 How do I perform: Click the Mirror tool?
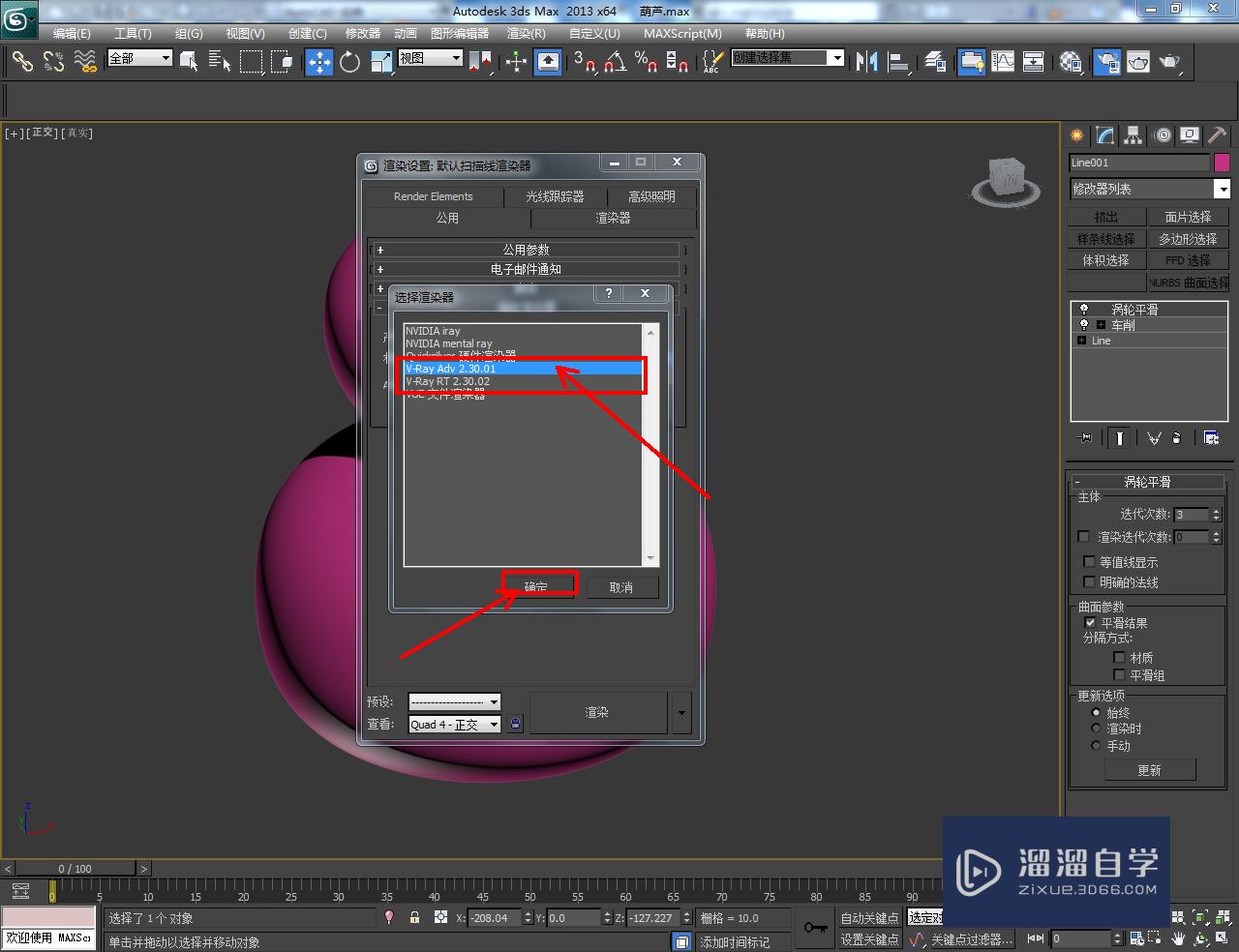(x=866, y=62)
